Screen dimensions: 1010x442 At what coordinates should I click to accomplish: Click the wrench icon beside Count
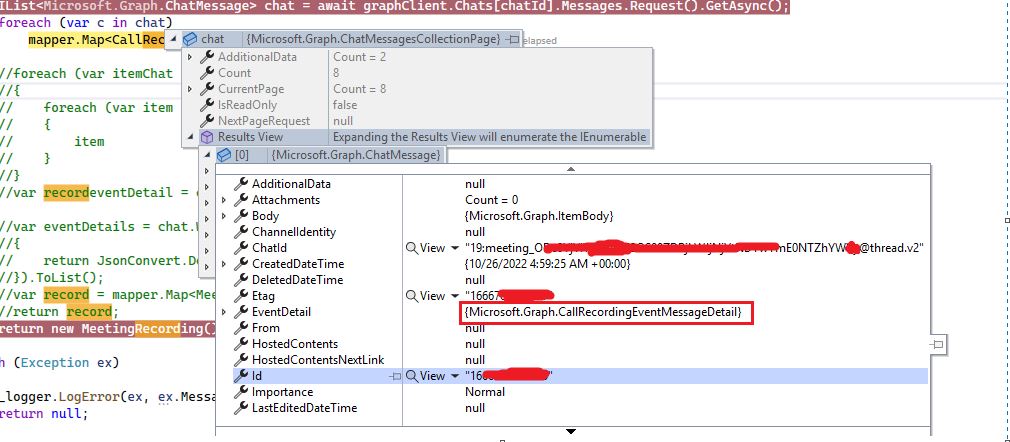(x=207, y=73)
